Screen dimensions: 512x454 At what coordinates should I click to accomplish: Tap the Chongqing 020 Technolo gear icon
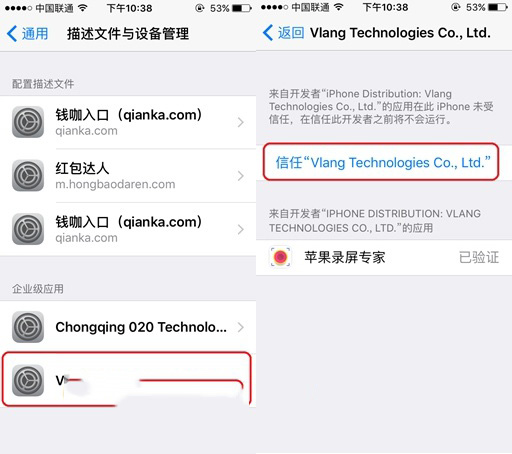pos(28,327)
